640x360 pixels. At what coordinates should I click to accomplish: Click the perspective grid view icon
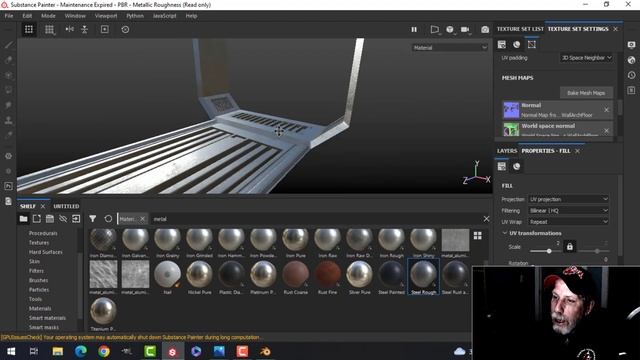click(x=49, y=29)
